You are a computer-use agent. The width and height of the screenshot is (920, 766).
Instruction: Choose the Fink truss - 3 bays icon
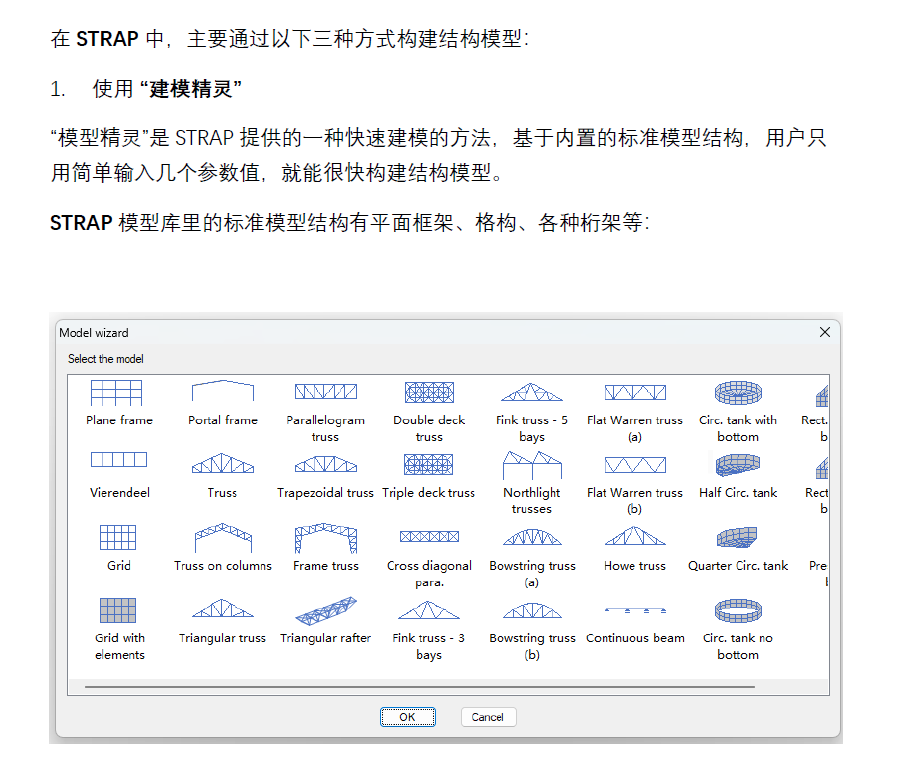[428, 611]
